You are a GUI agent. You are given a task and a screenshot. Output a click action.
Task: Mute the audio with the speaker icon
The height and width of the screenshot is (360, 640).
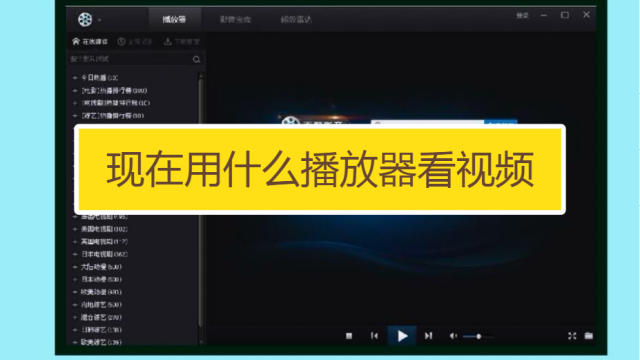coord(453,336)
